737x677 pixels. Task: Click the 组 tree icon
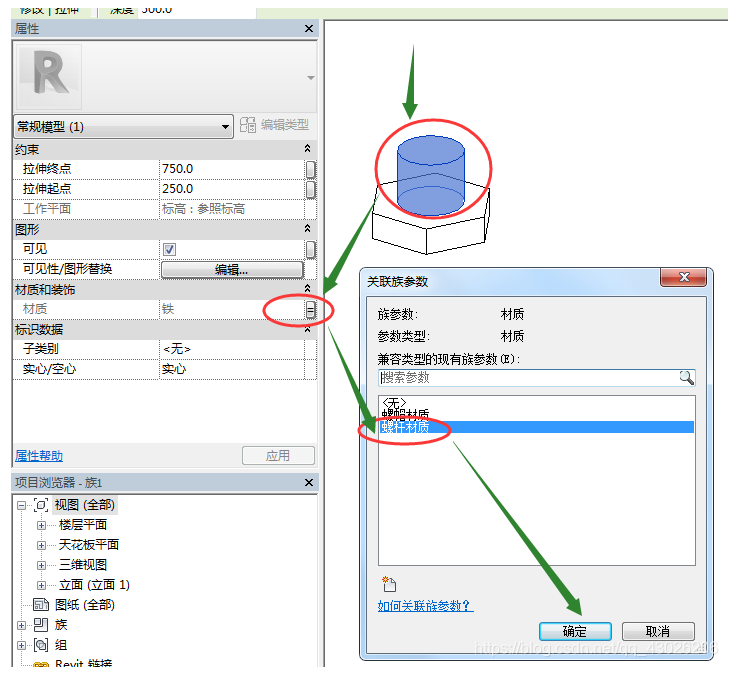coord(41,645)
